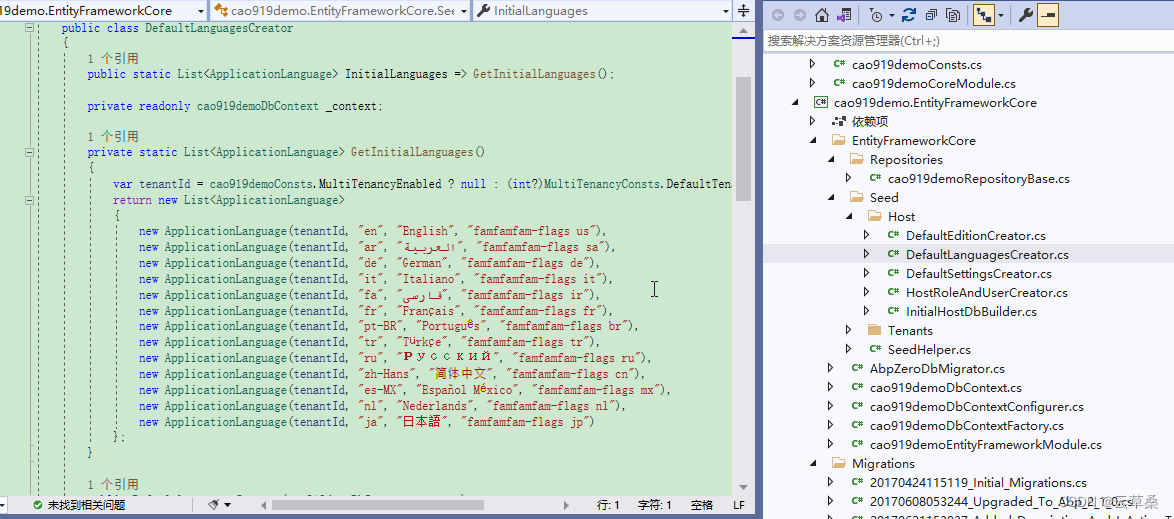Click the editor split window handle icon
This screenshot has height=519, width=1174.
pyautogui.click(x=743, y=10)
